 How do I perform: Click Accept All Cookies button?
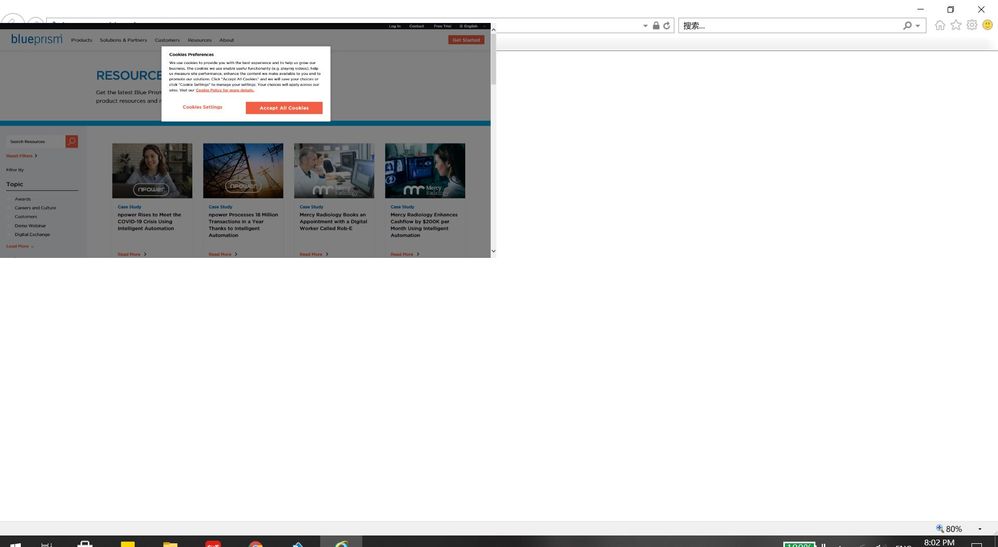[x=284, y=108]
